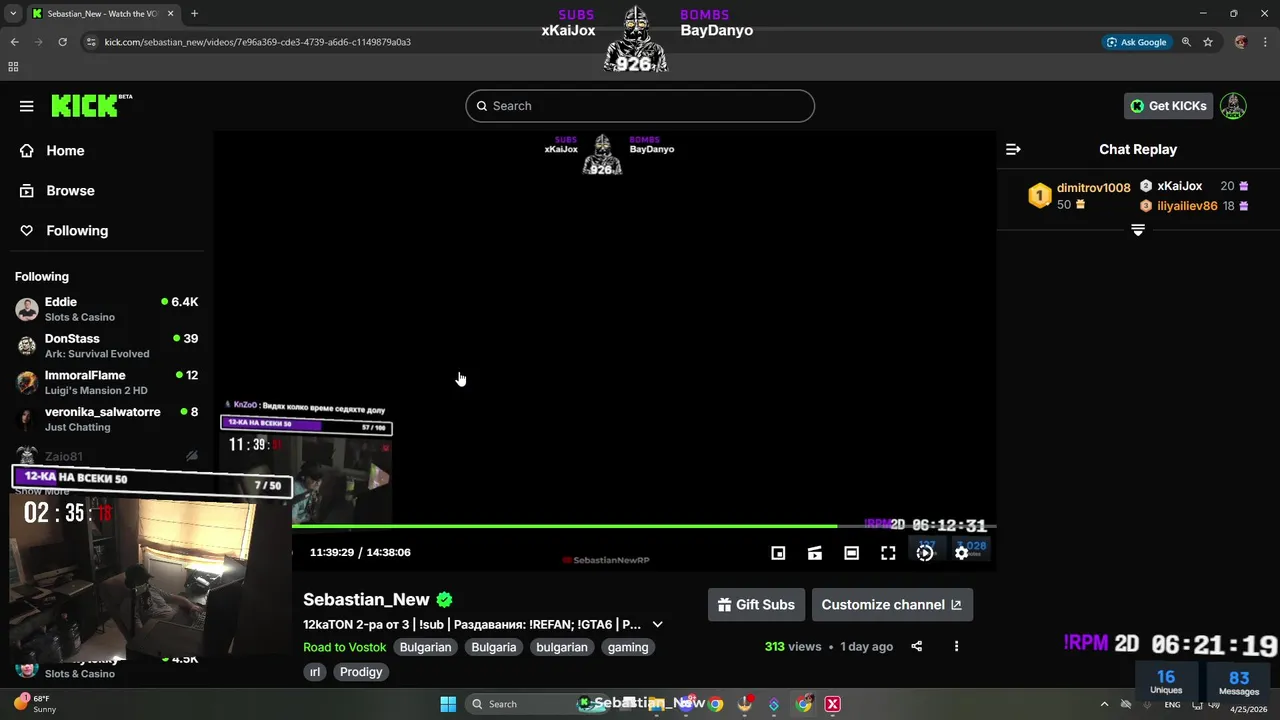Select the Sebastian_New browser tab

[x=104, y=14]
